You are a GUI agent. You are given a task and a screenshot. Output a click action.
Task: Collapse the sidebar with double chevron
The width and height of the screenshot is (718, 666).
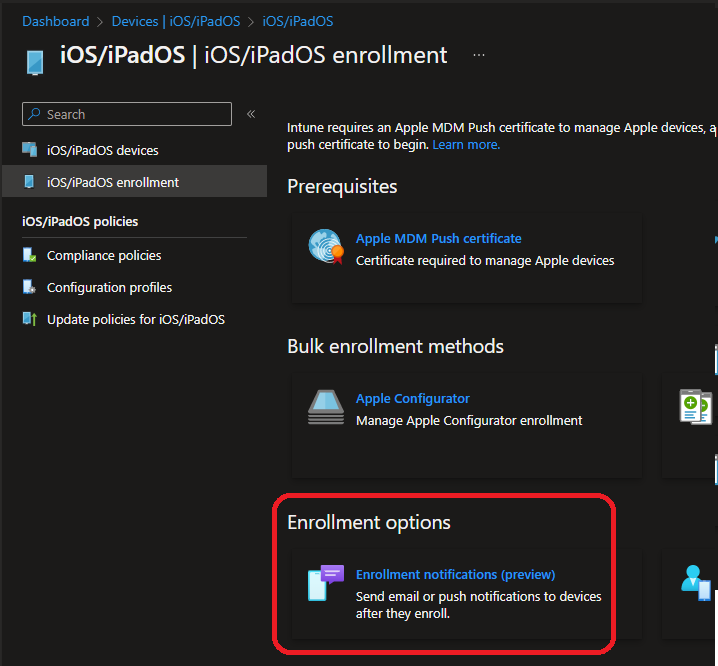pyautogui.click(x=251, y=114)
